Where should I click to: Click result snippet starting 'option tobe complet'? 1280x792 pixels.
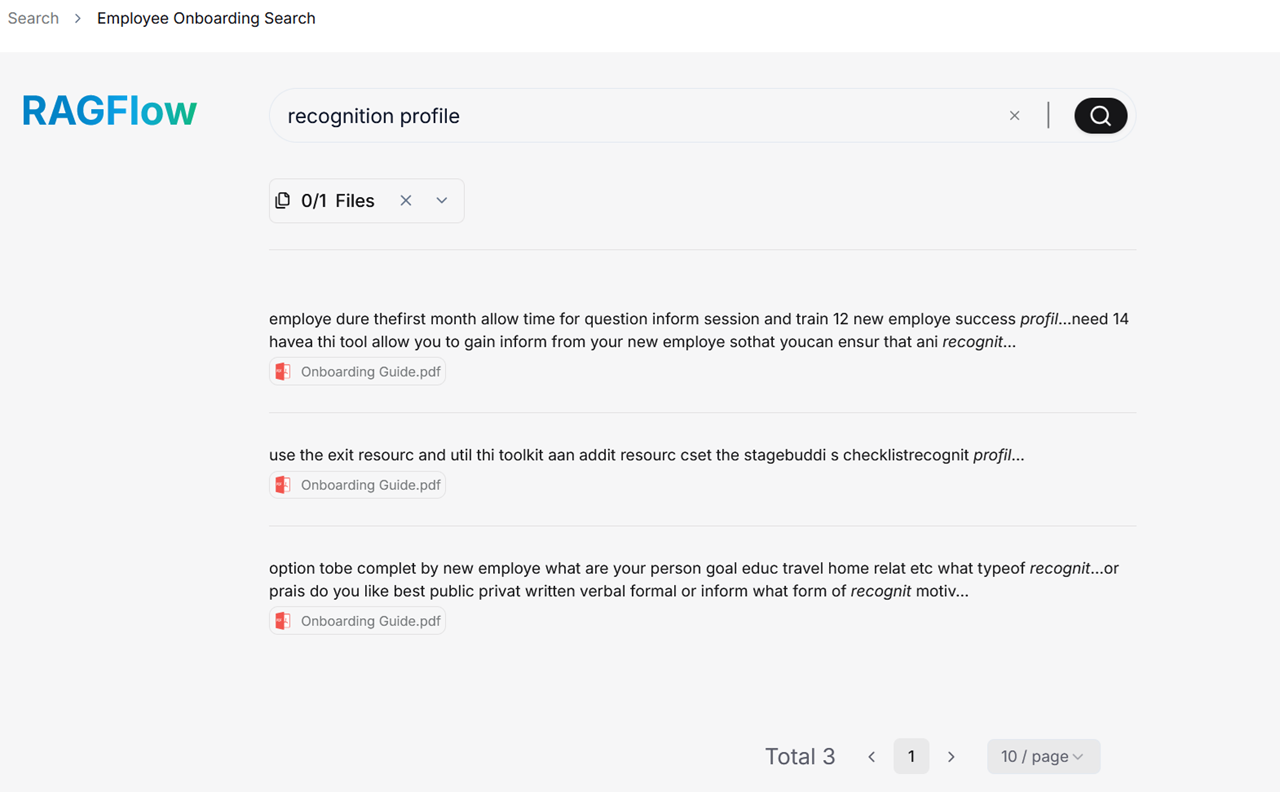coord(694,579)
